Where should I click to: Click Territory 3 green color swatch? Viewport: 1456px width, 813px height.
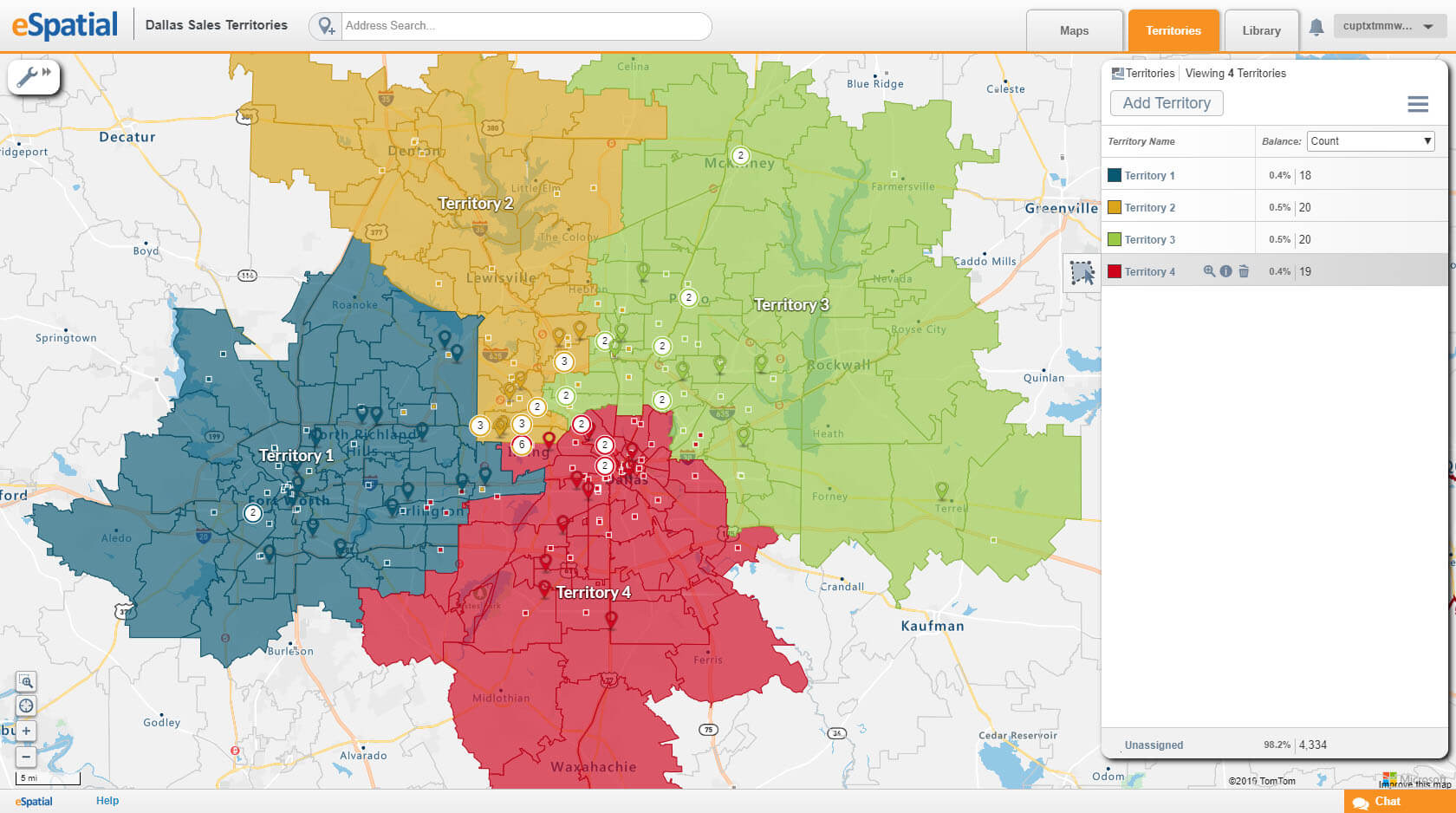(x=1115, y=239)
